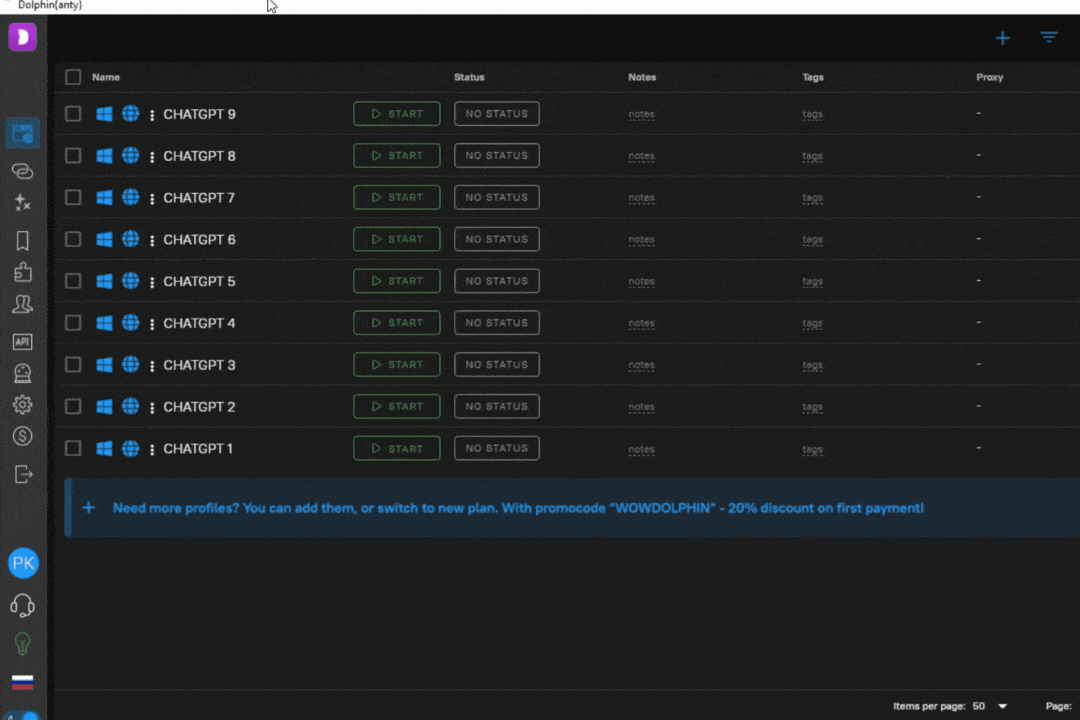The height and width of the screenshot is (720, 1080).
Task: Open the filter icon at top right
Action: tap(1048, 38)
